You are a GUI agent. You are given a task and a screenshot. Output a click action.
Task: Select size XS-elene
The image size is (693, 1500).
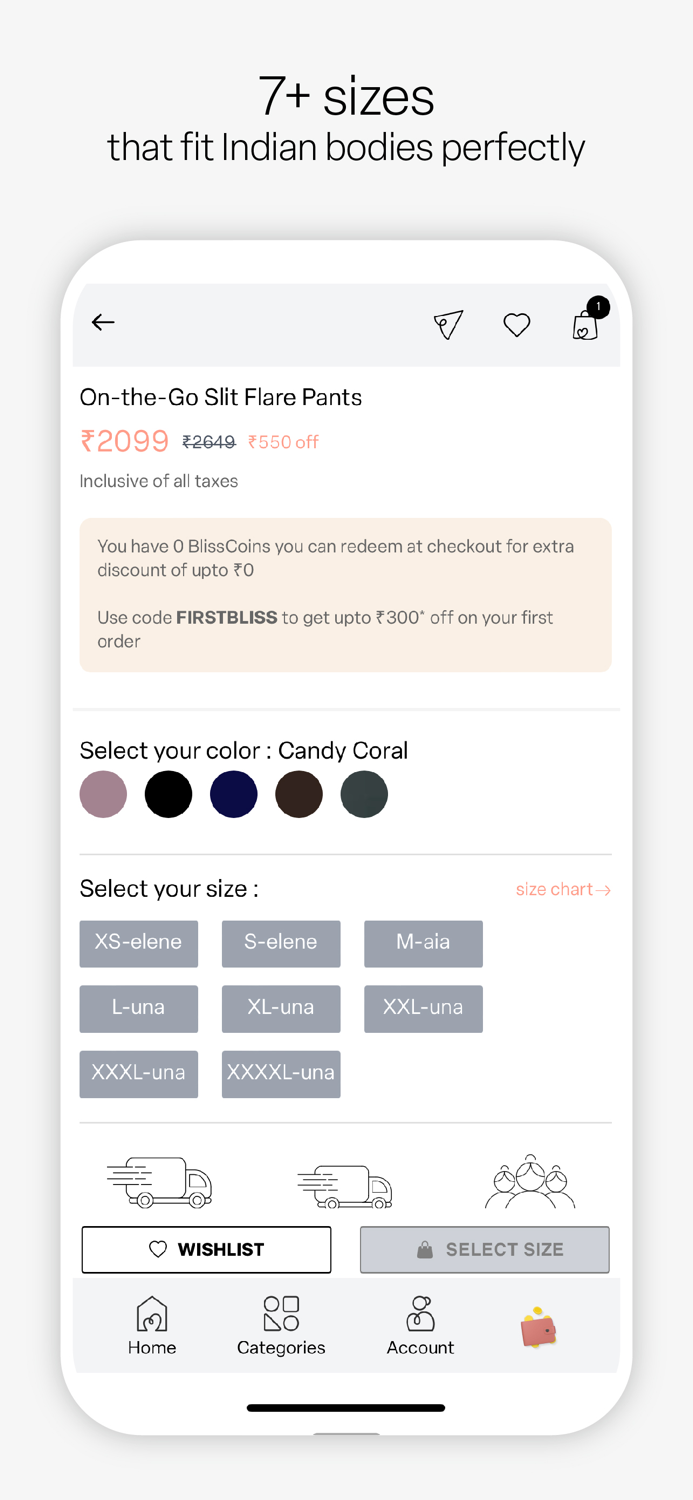(x=139, y=943)
